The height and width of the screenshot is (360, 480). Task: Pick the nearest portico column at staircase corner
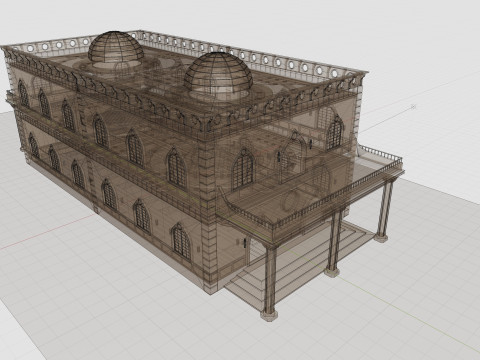(270, 282)
